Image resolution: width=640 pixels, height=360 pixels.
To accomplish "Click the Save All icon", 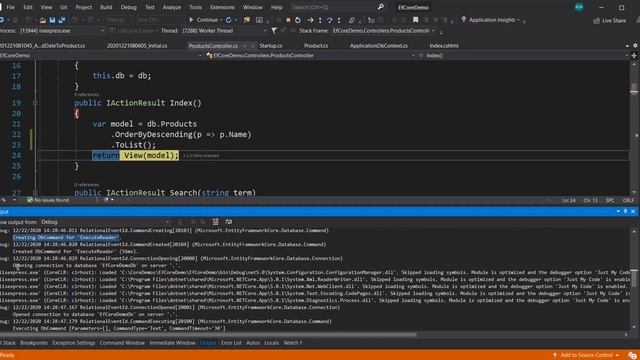I will click(62, 20).
